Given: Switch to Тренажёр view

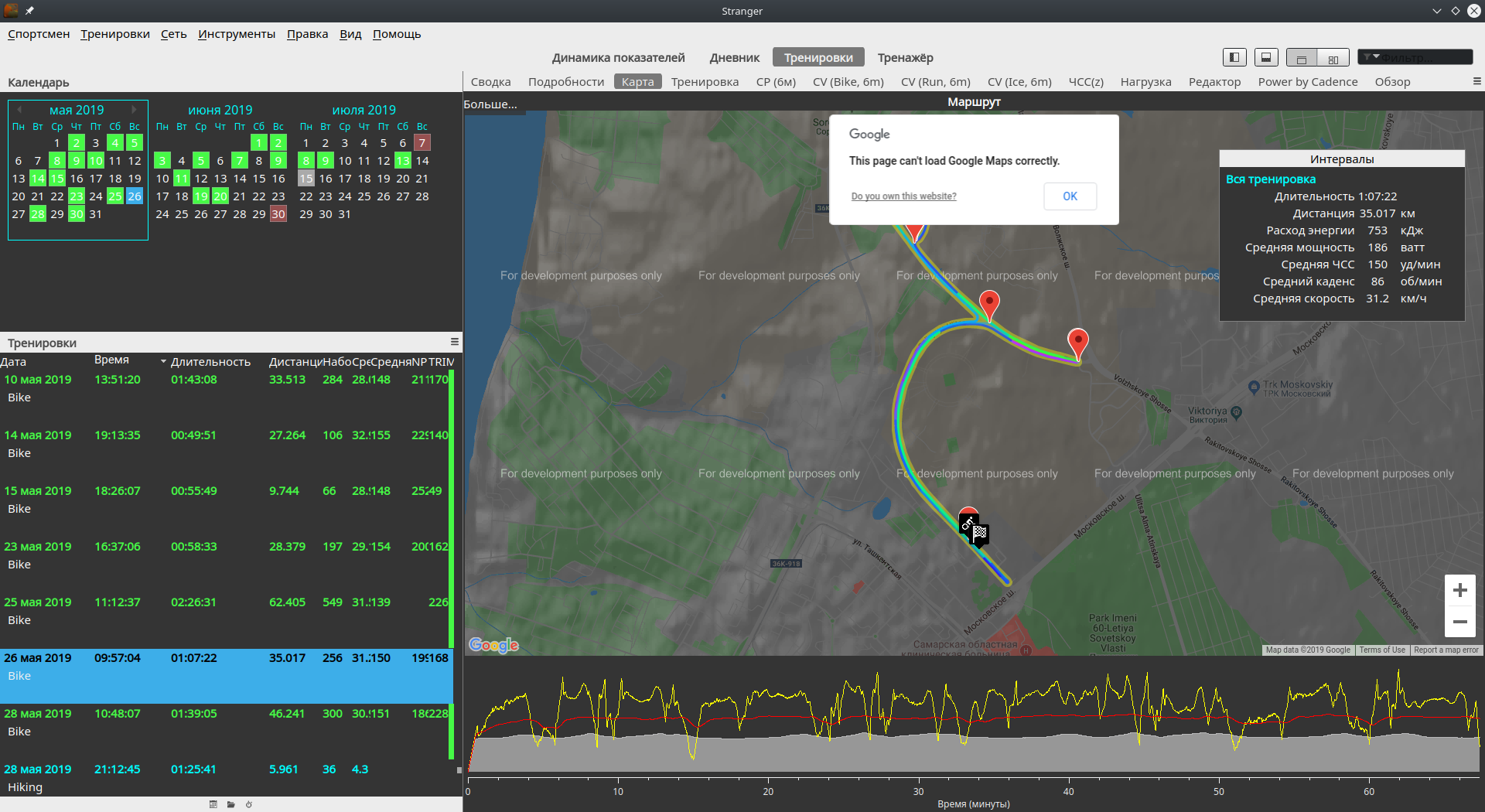Looking at the screenshot, I should tap(905, 58).
